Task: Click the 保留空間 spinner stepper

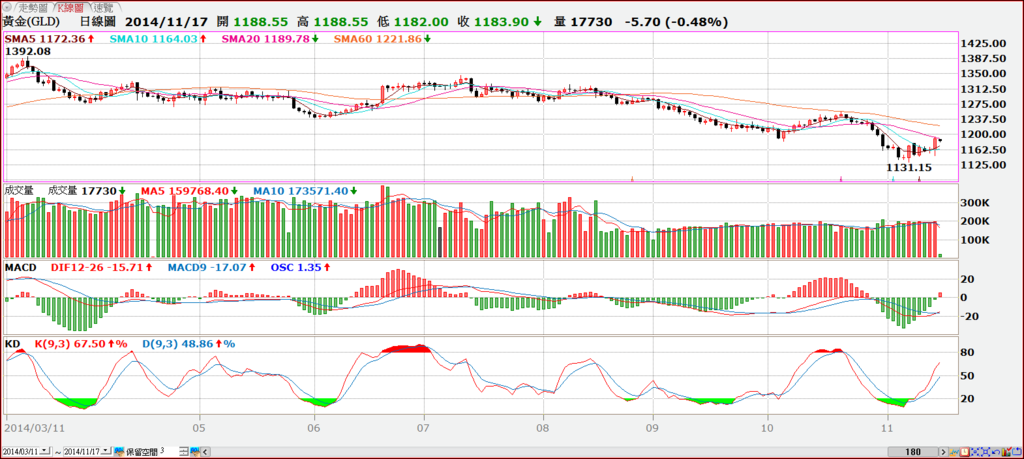Action: [x=184, y=451]
